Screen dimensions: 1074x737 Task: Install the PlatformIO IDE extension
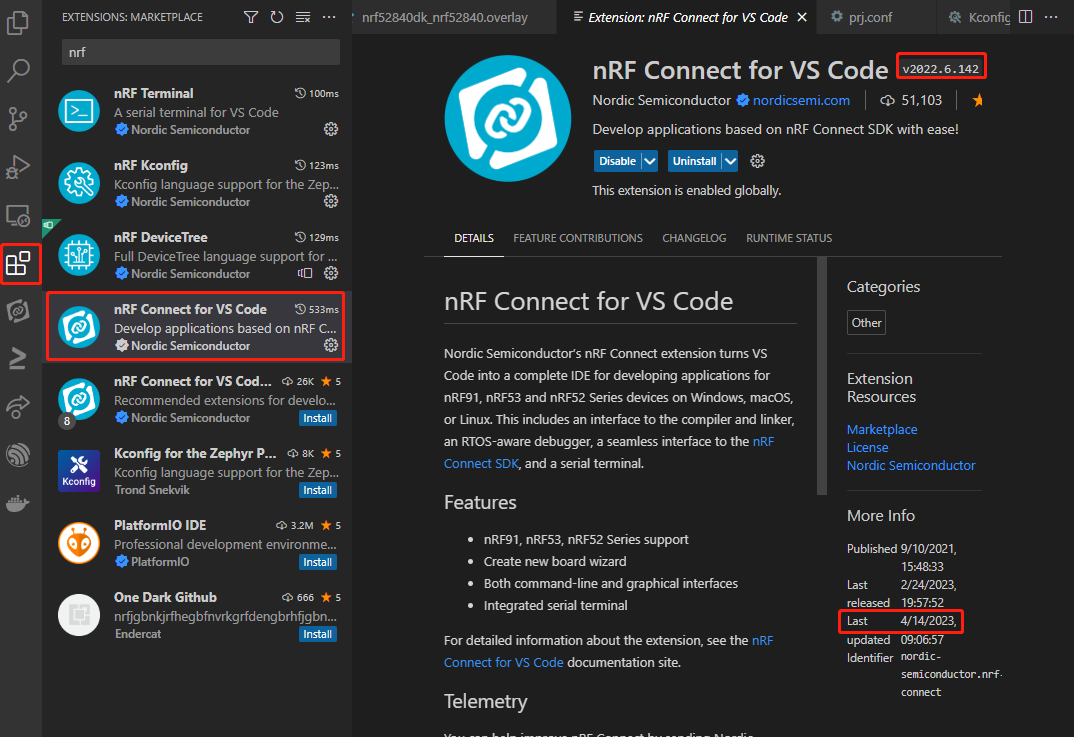coord(317,561)
